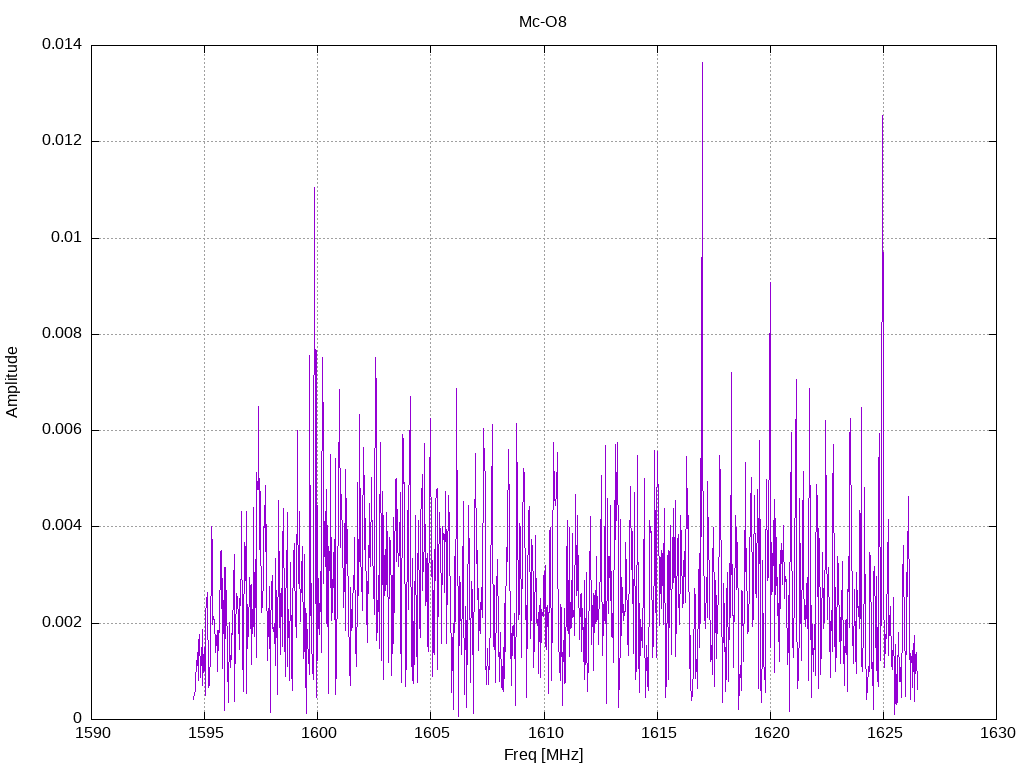The image size is (1024, 768).
Task: Click the Freq [MHz] x-axis label
Action: click(x=543, y=755)
